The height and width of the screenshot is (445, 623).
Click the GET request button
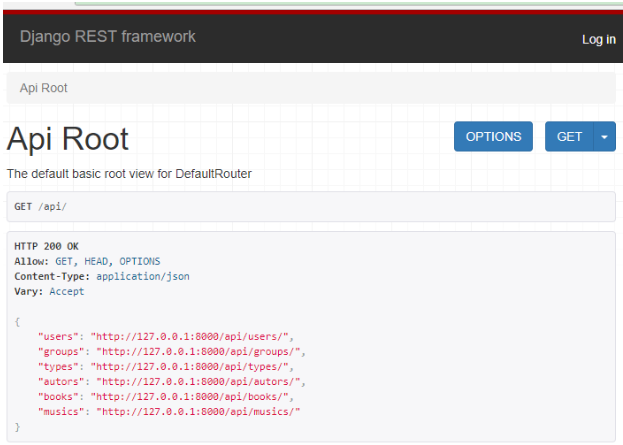point(569,136)
